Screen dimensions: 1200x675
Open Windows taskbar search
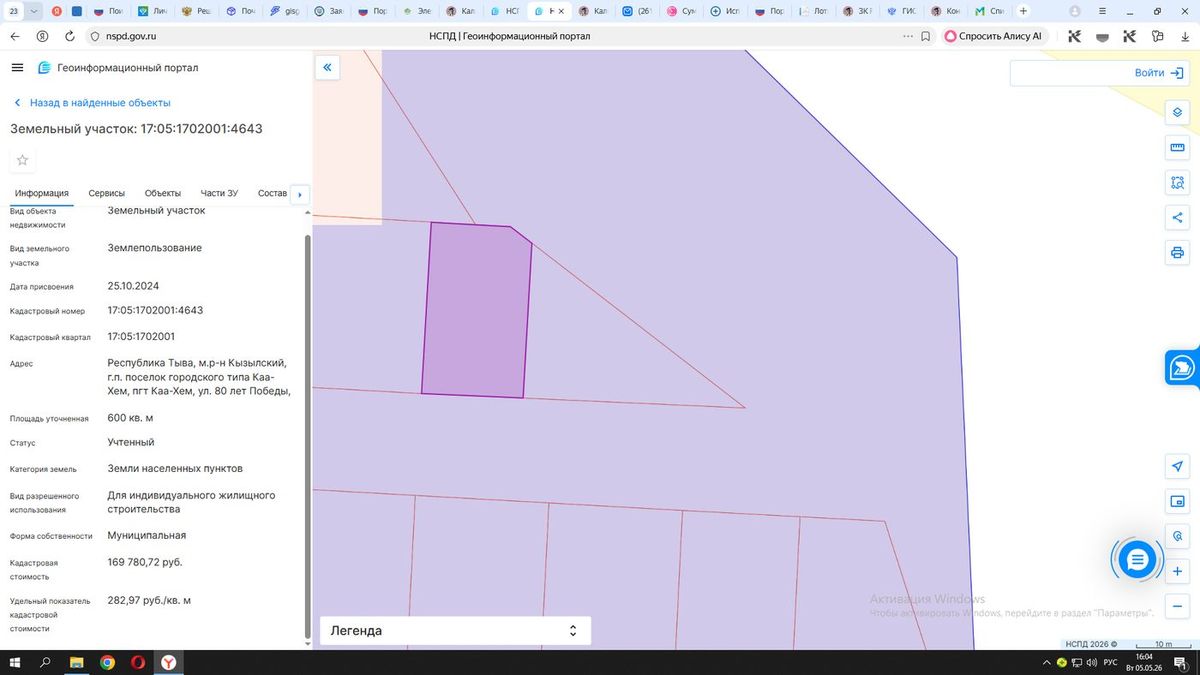click(46, 662)
